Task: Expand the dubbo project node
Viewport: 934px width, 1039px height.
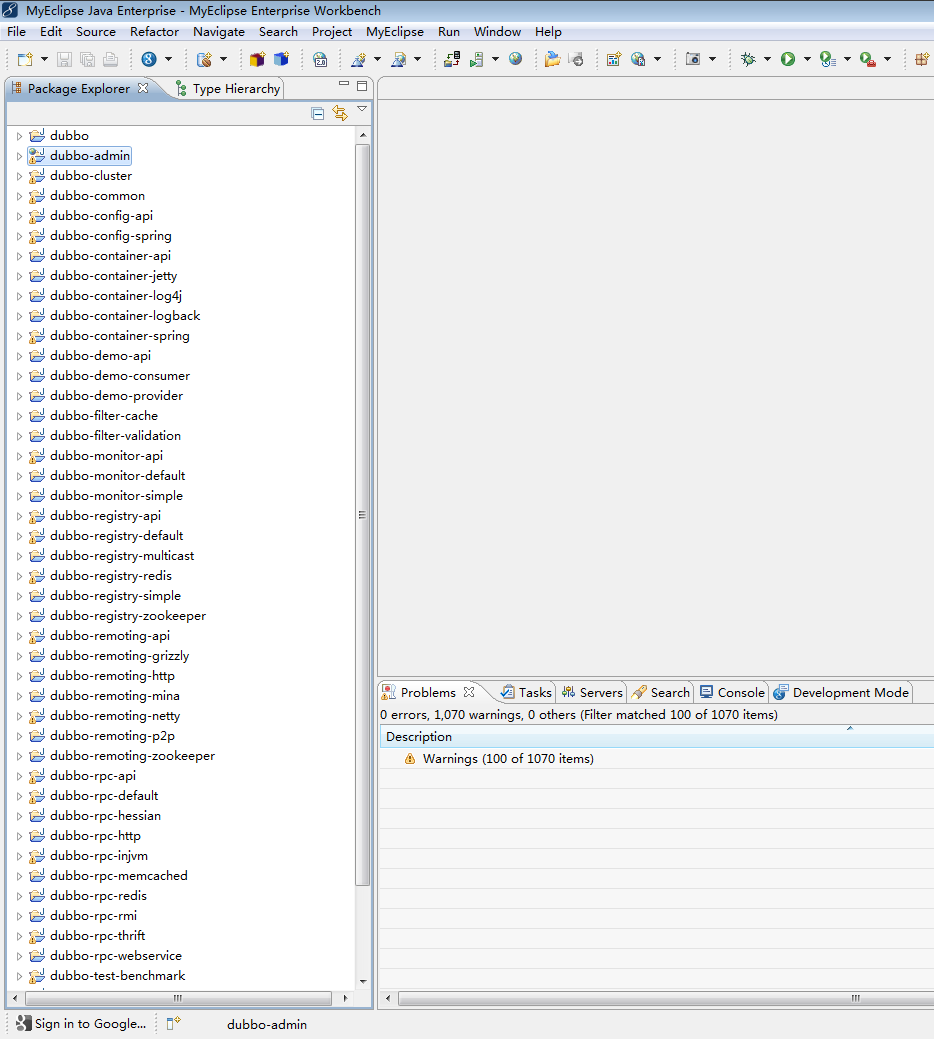Action: tap(19, 137)
